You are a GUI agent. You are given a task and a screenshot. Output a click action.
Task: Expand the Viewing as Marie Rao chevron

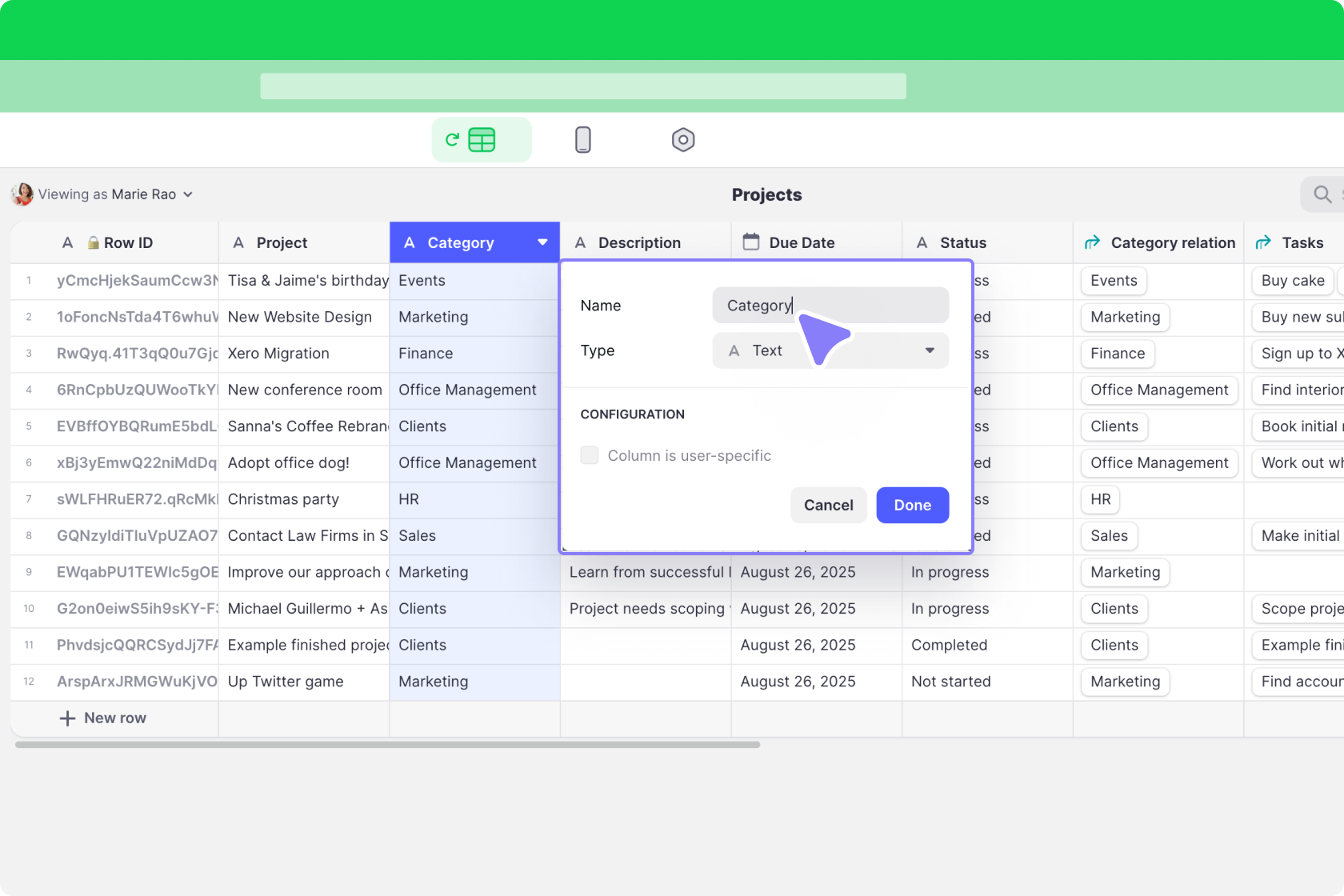[188, 194]
